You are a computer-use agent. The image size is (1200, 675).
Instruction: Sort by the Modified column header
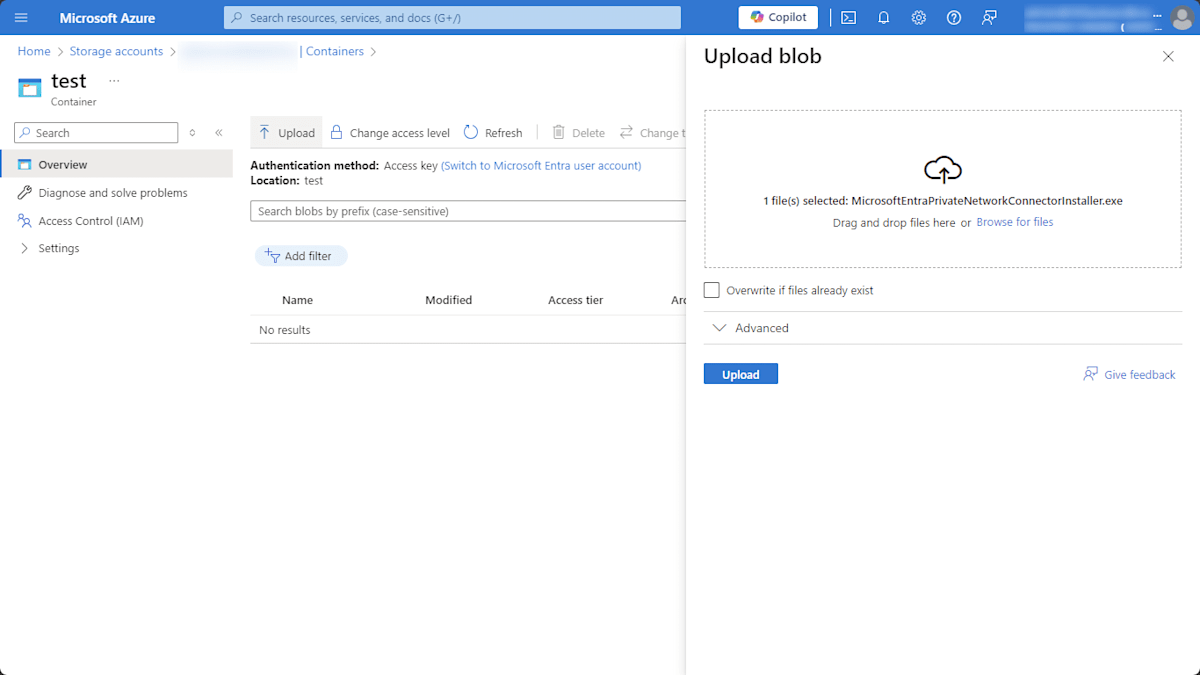tap(448, 300)
